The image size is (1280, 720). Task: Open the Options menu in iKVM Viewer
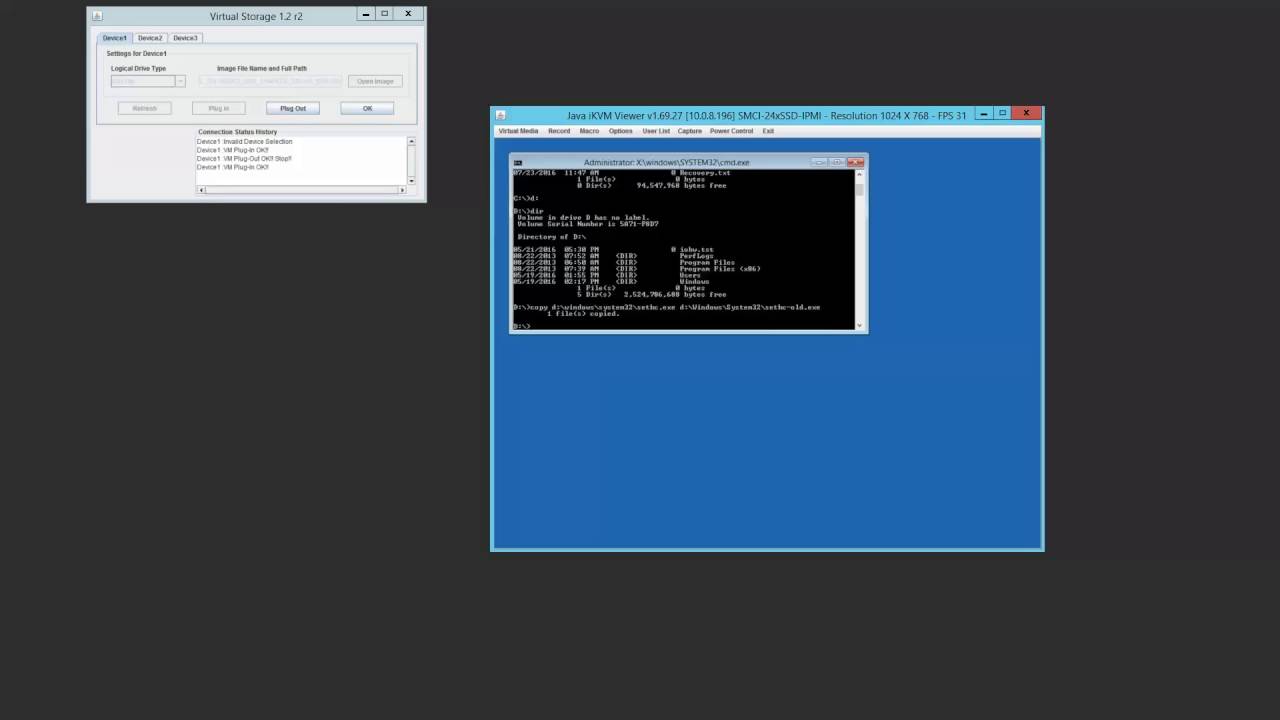[x=620, y=131]
